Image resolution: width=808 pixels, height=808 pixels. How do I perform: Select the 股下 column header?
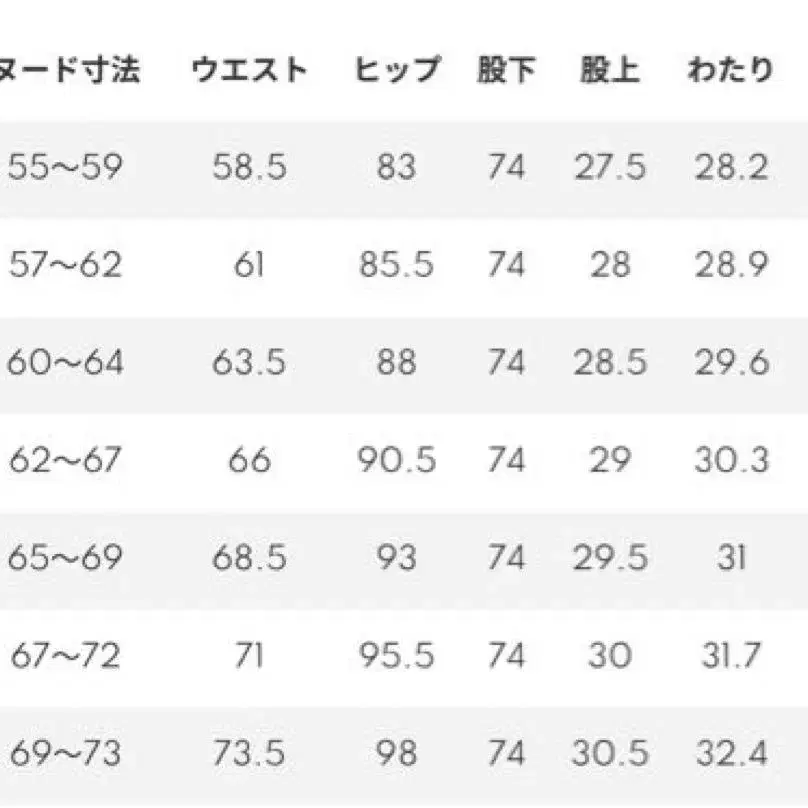coord(506,71)
